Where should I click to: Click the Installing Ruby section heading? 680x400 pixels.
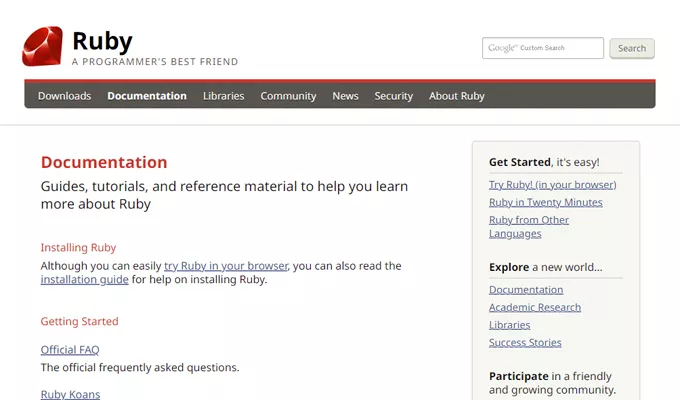(x=78, y=248)
